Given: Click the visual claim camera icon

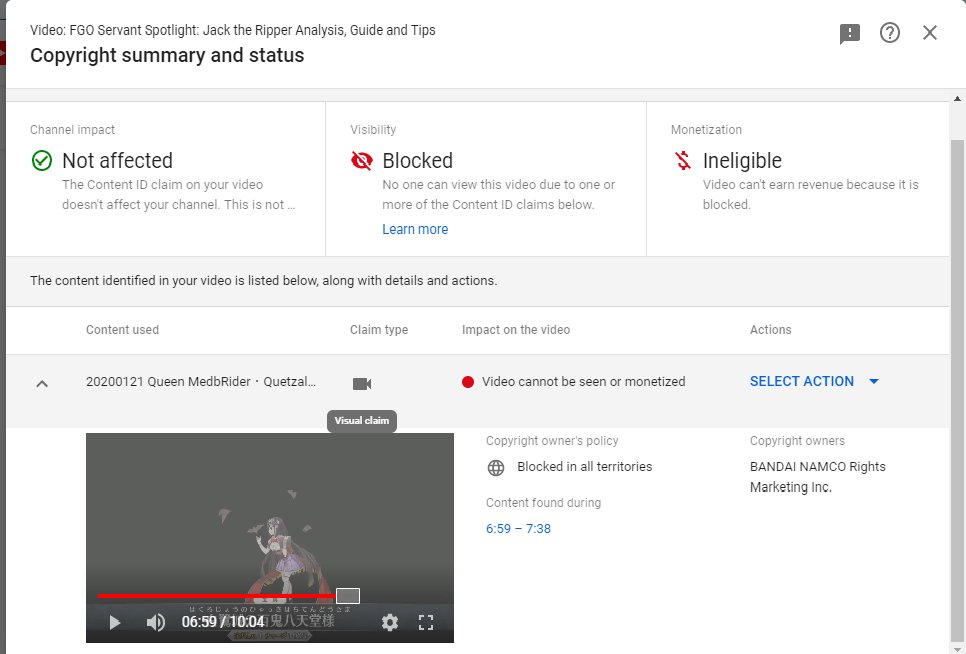Looking at the screenshot, I should coord(362,384).
